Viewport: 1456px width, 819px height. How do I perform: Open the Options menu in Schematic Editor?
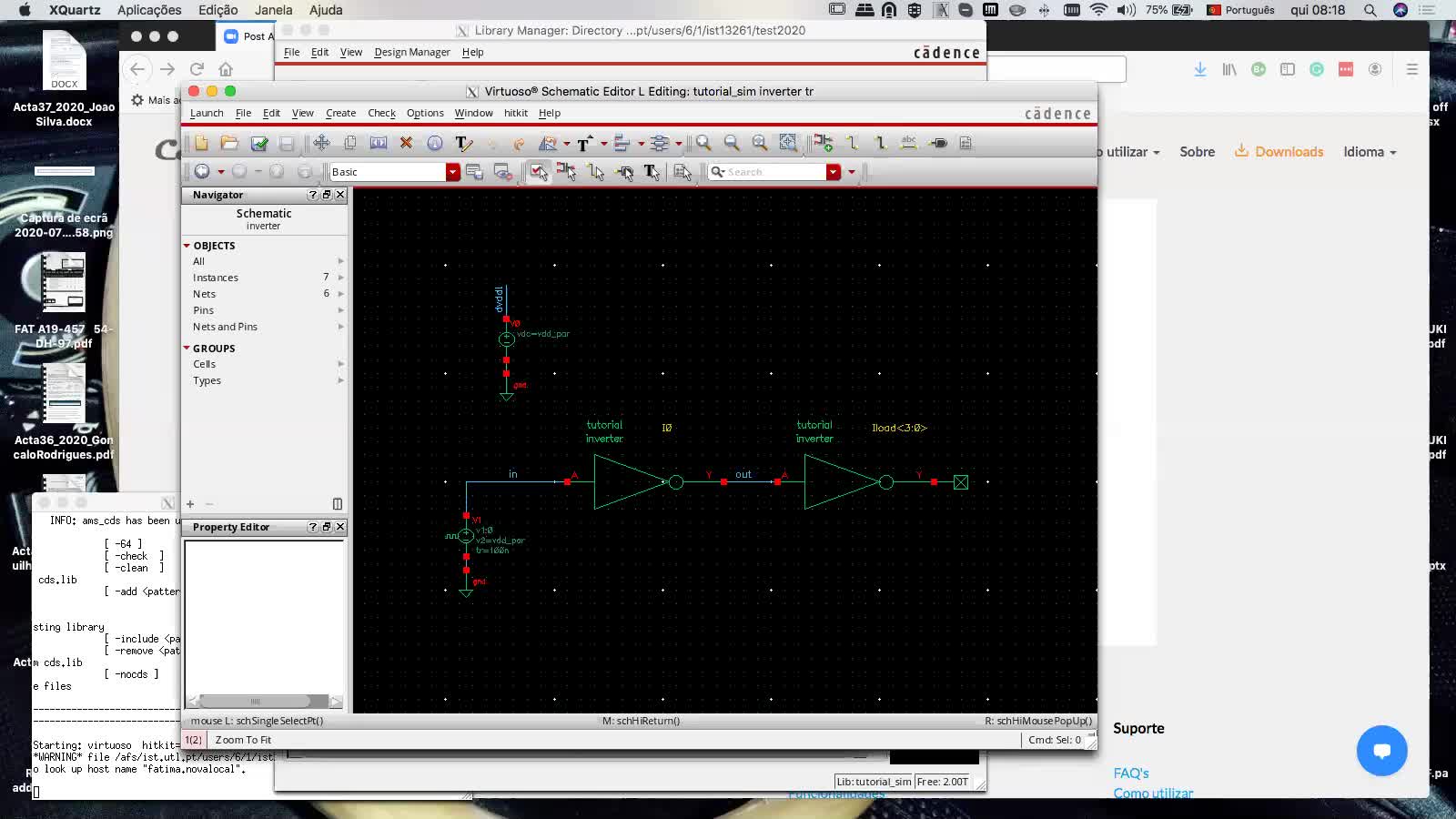[425, 113]
